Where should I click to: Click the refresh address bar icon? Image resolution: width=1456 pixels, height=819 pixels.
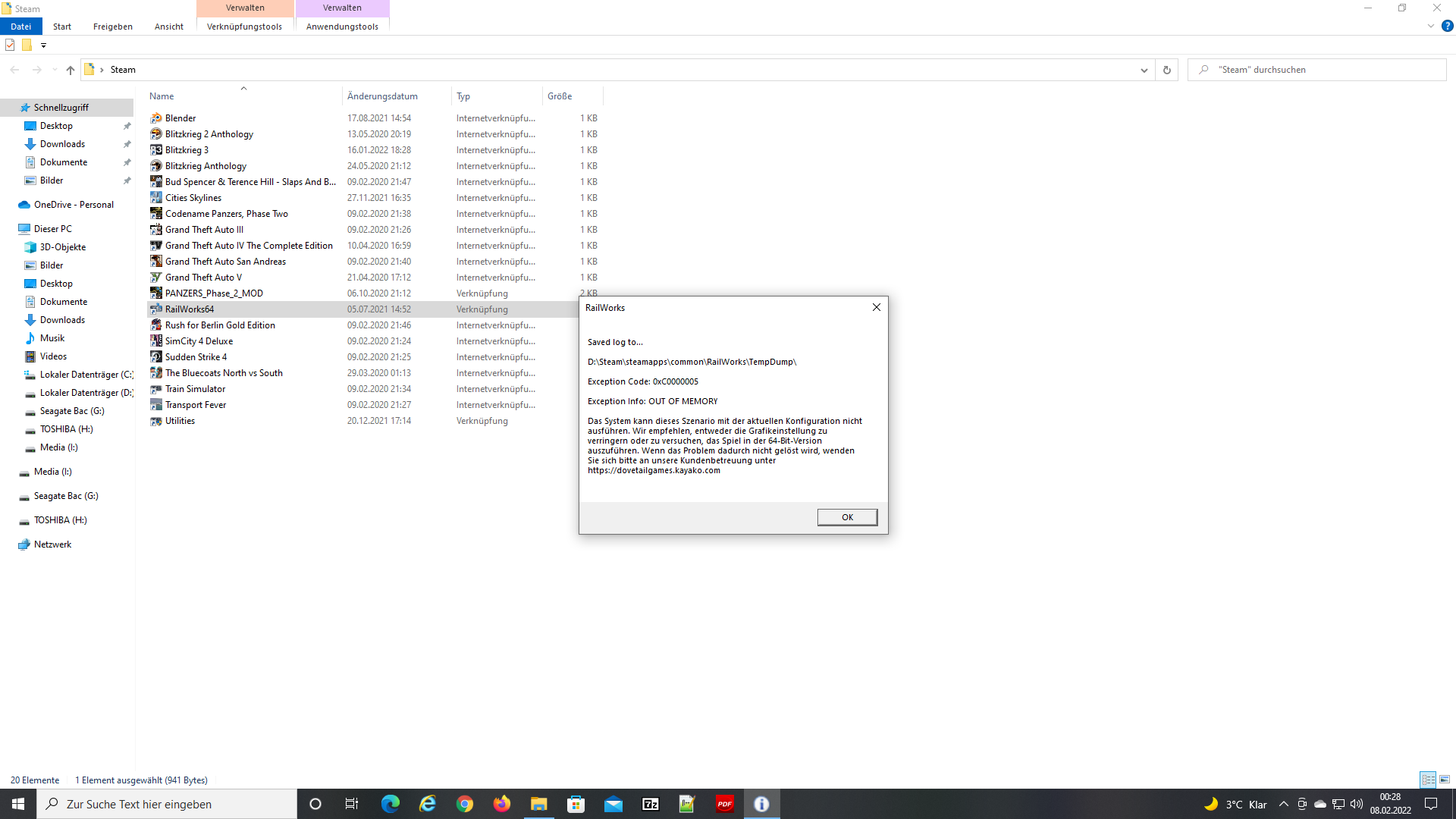click(x=1167, y=70)
